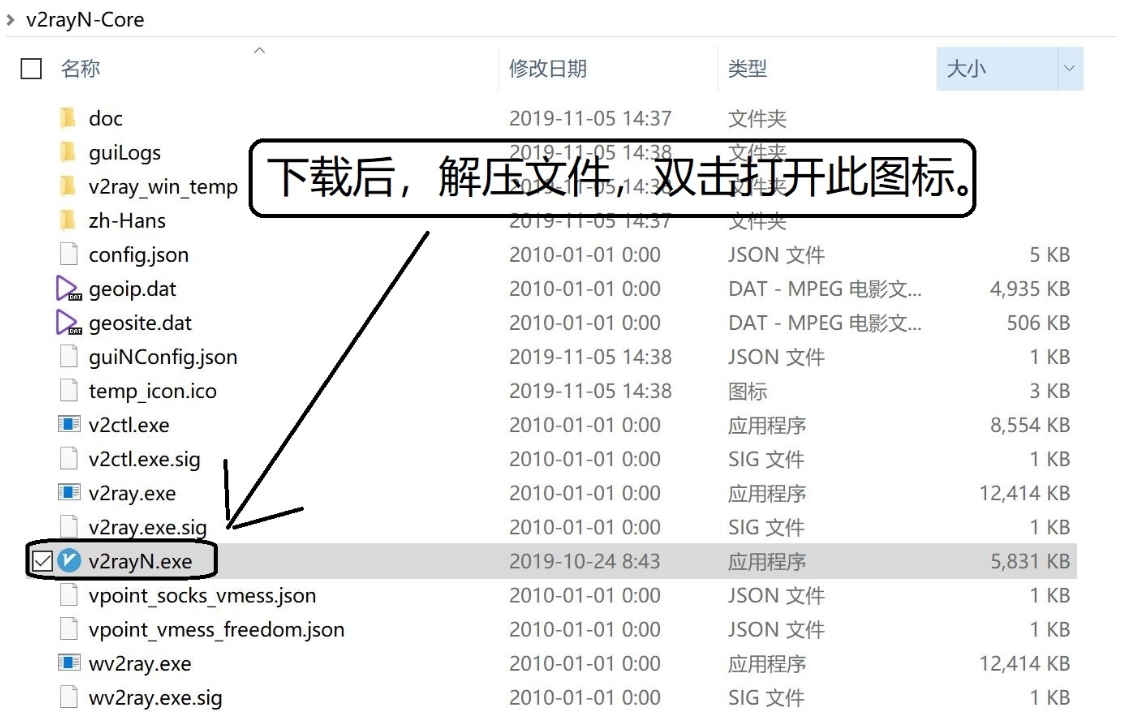Image resolution: width=1125 pixels, height=721 pixels.
Task: Select the v2ray_win_temp folder name
Action: click(x=163, y=187)
